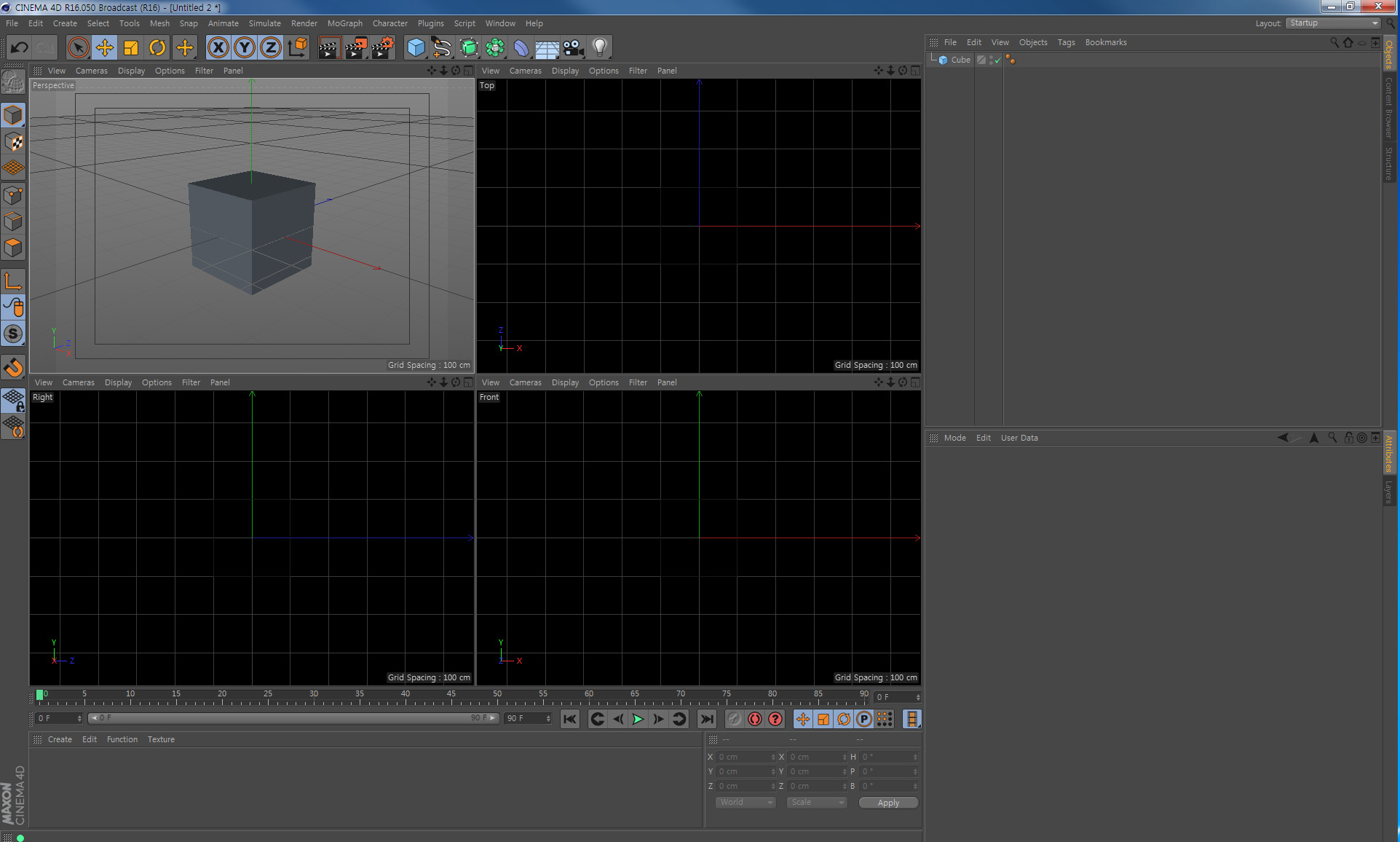Toggle Position keyframe recording
1400x842 pixels.
pos(803,720)
